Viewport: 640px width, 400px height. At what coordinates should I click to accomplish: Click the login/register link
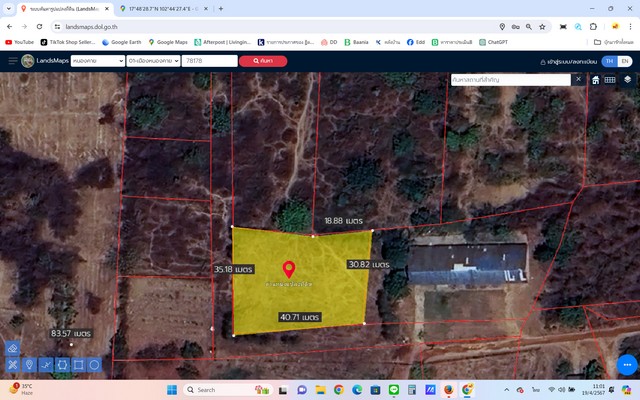point(568,61)
